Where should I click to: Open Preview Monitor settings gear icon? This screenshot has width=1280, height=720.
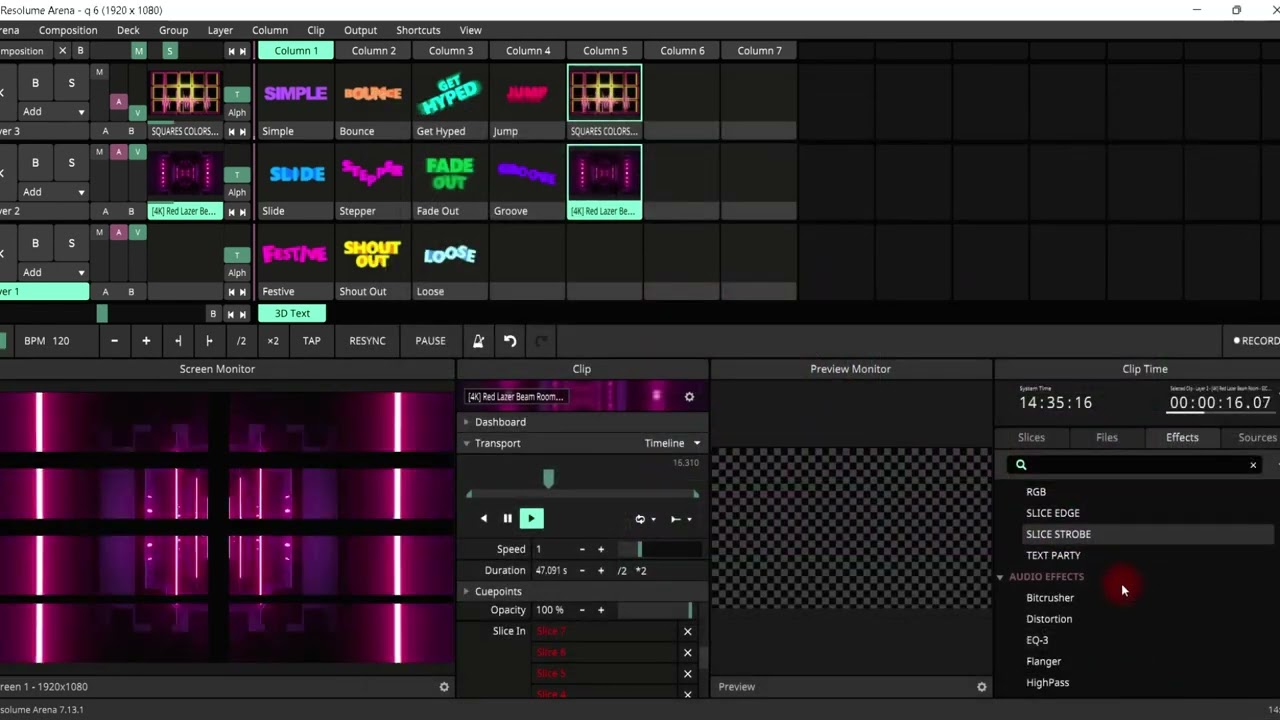pos(981,687)
